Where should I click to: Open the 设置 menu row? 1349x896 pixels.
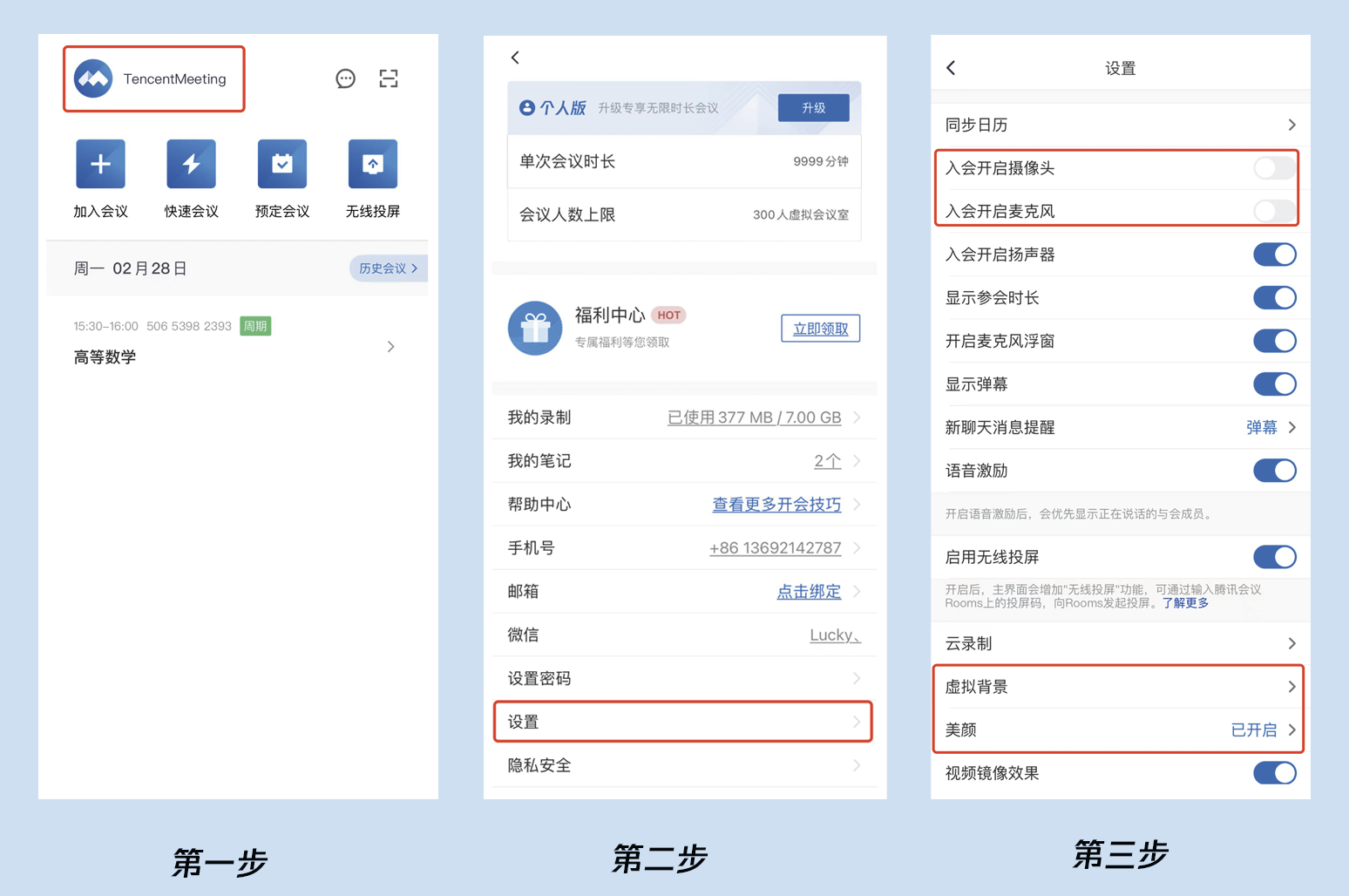683,722
